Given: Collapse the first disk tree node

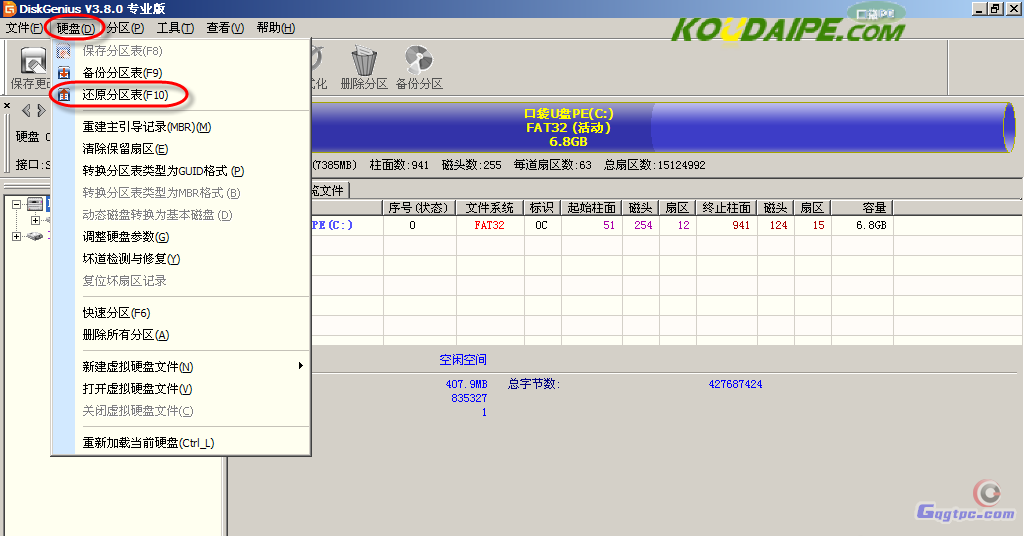Looking at the screenshot, I should pos(17,204).
